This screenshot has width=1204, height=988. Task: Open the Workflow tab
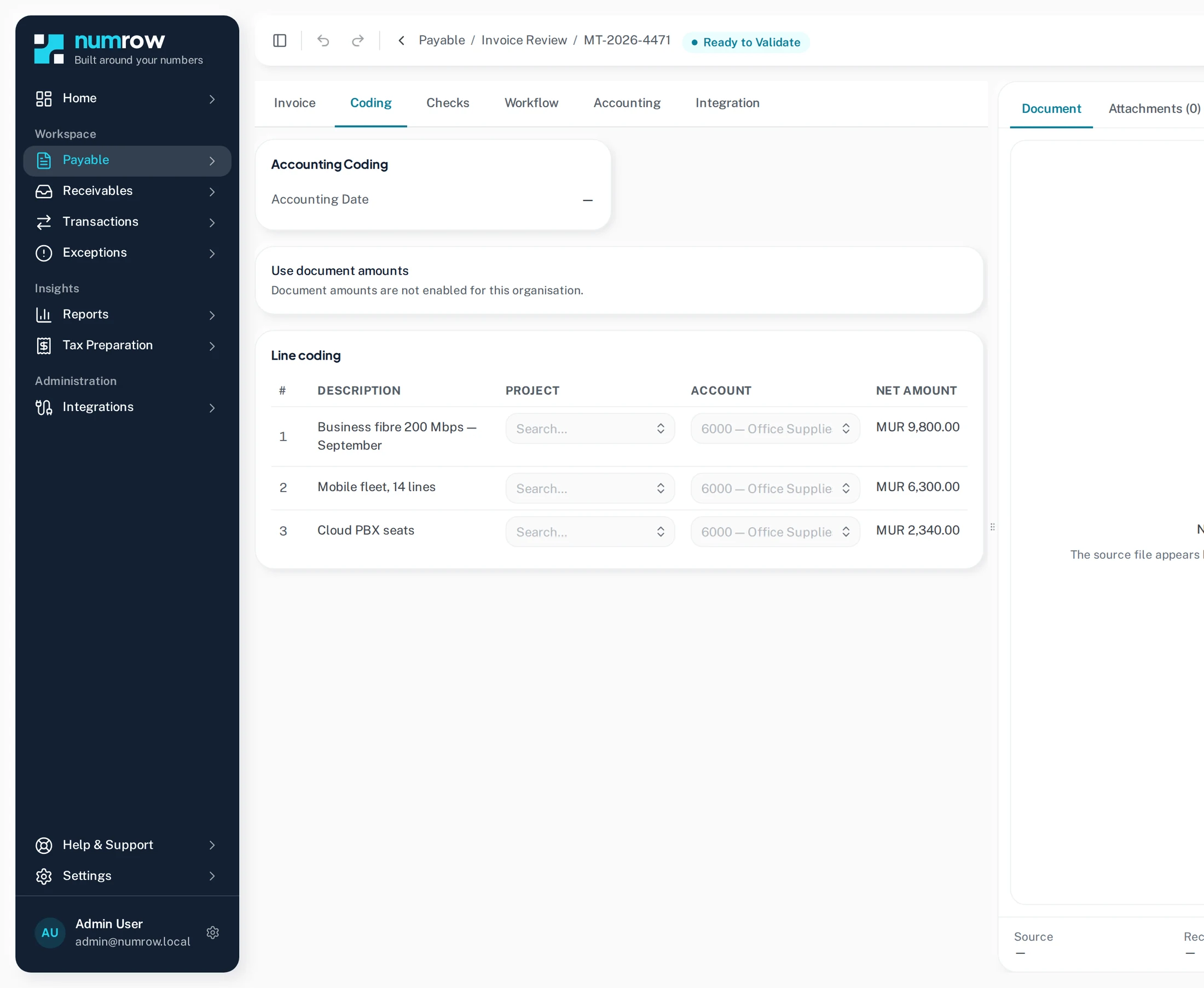point(531,103)
